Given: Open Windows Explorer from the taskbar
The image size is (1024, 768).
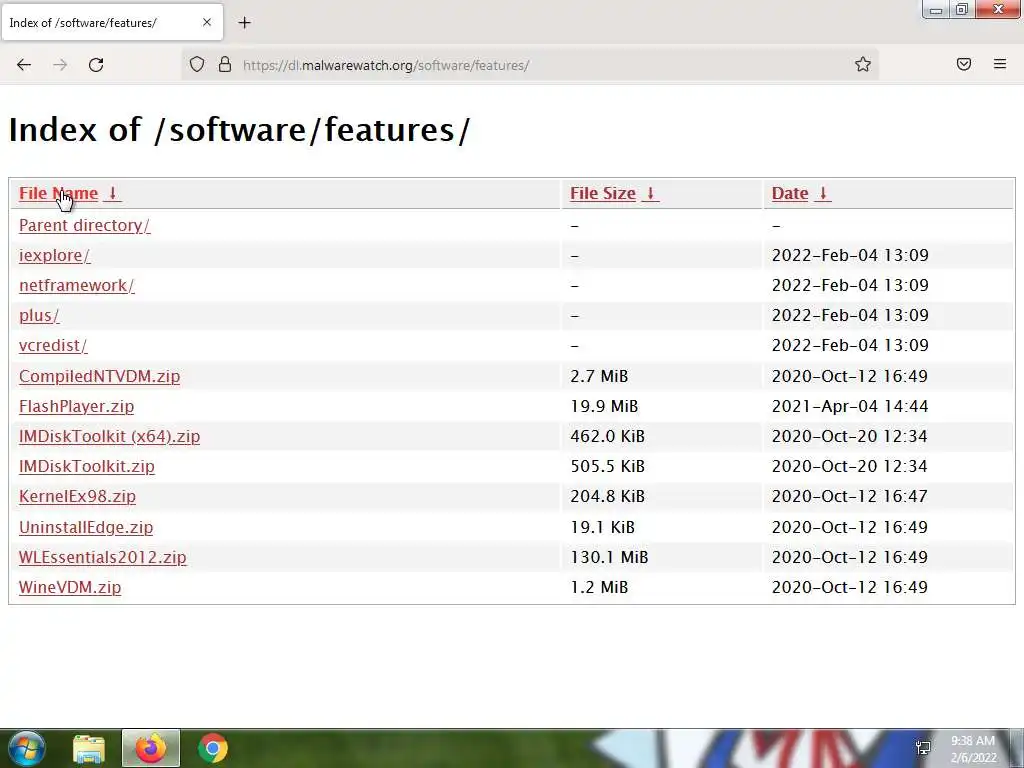Looking at the screenshot, I should point(89,750).
